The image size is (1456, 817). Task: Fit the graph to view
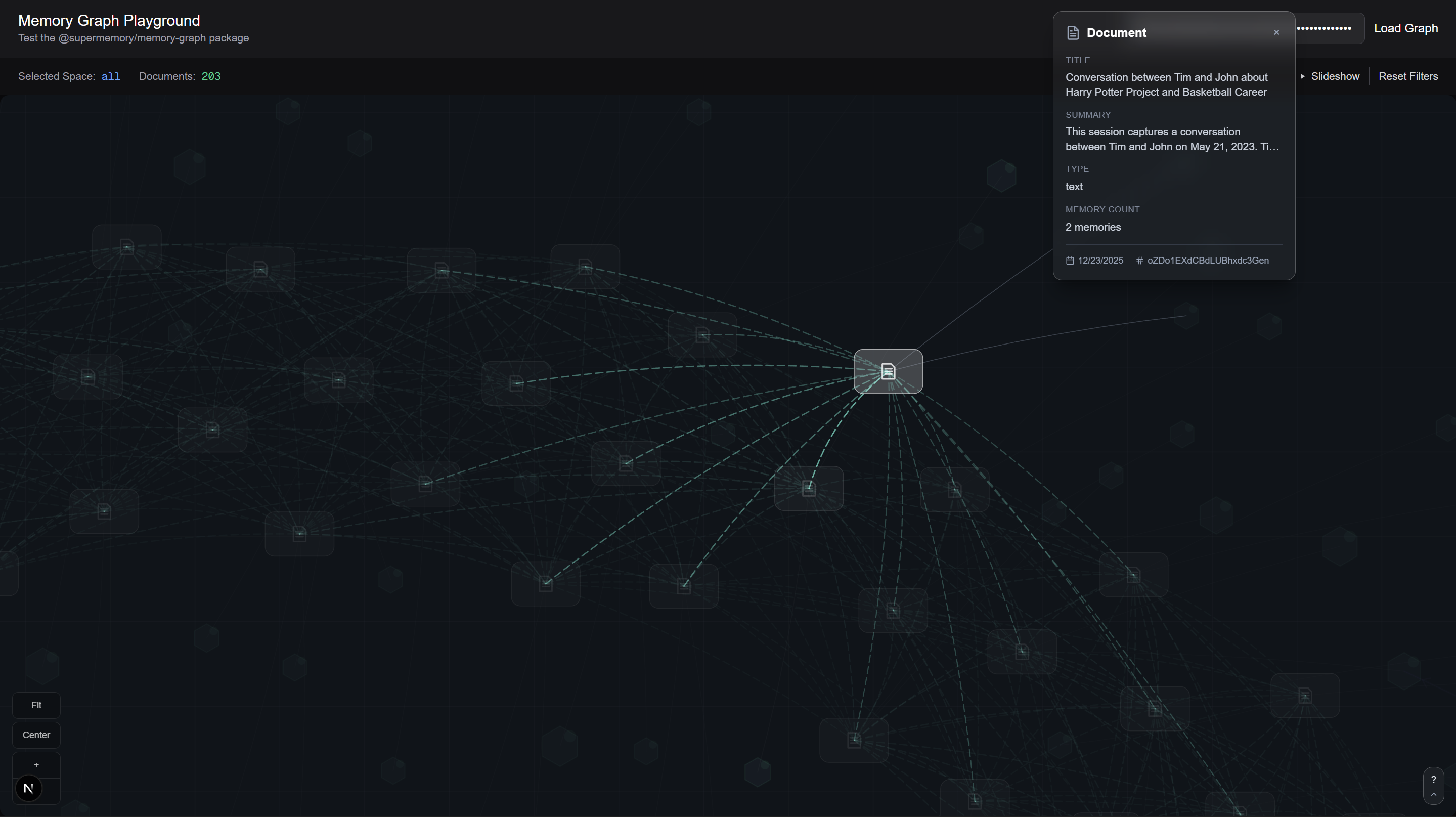click(36, 705)
